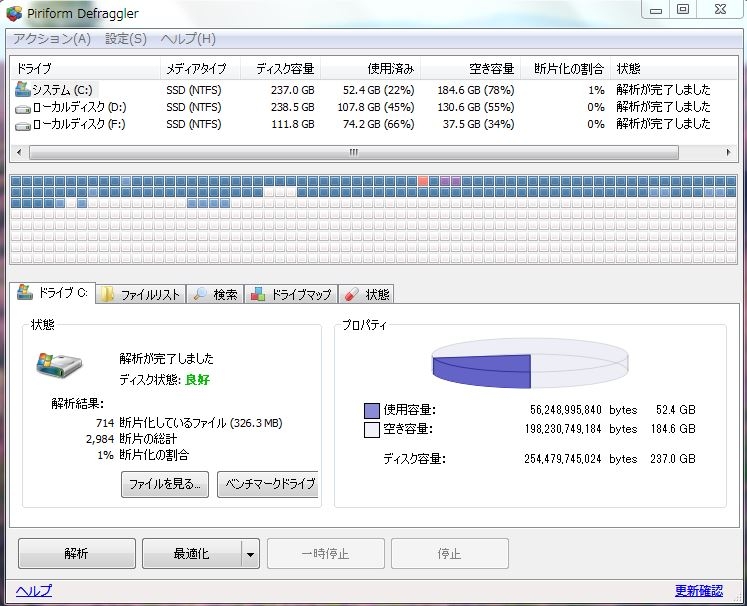
Task: Switch to the 検索 tab
Action: [x=215, y=294]
